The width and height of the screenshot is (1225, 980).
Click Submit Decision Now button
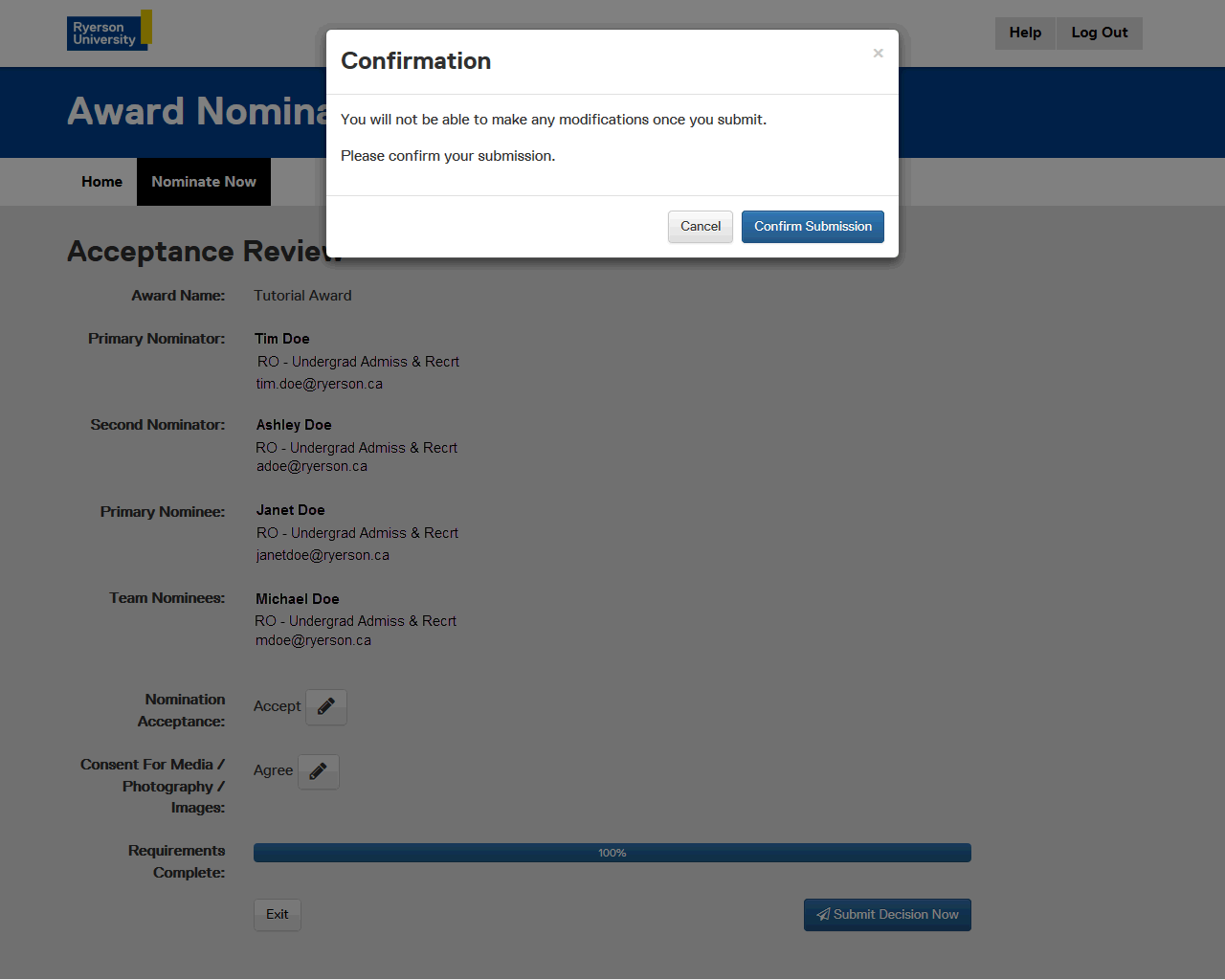coord(887,915)
